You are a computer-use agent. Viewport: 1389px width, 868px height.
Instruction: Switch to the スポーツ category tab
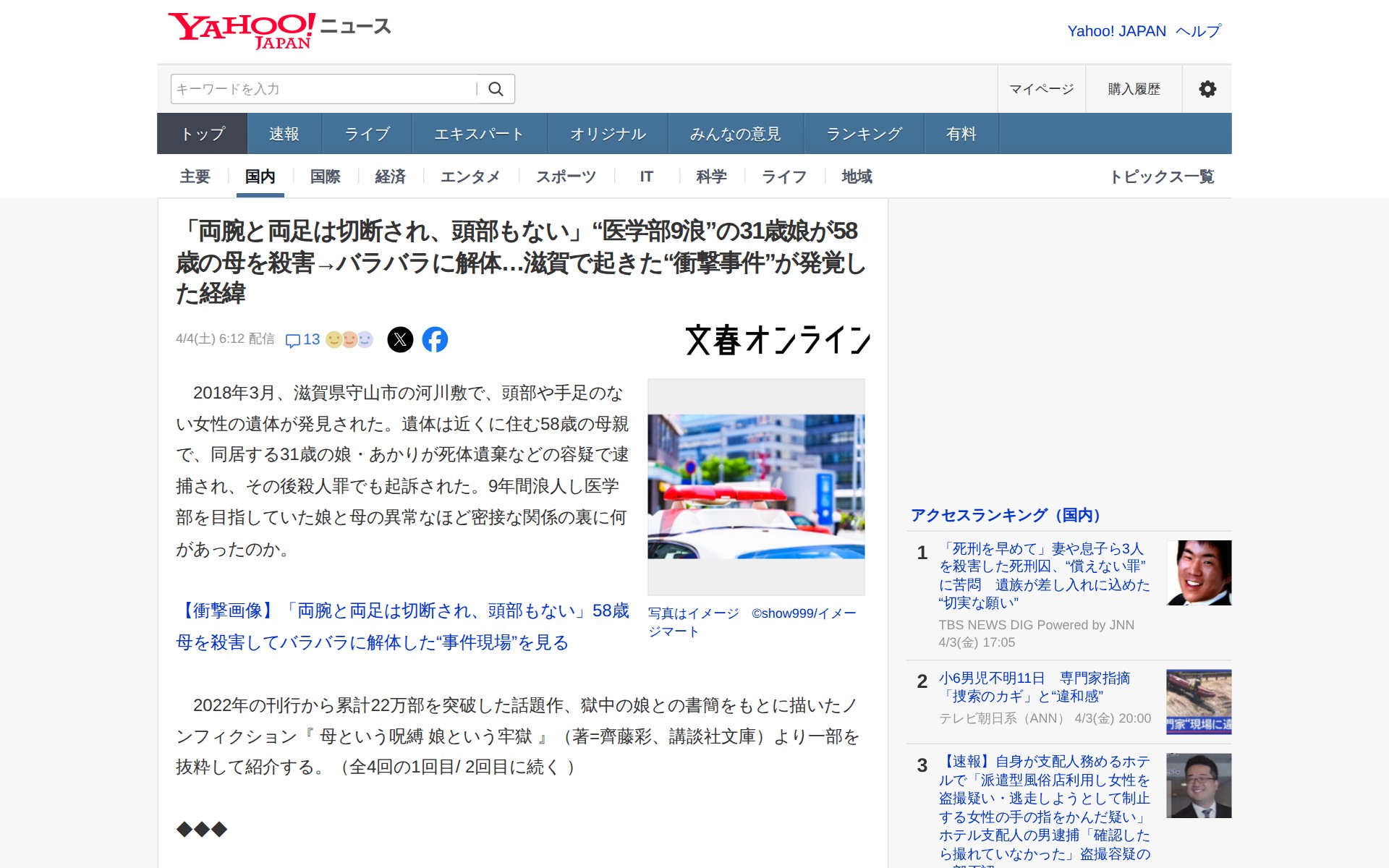tap(565, 176)
